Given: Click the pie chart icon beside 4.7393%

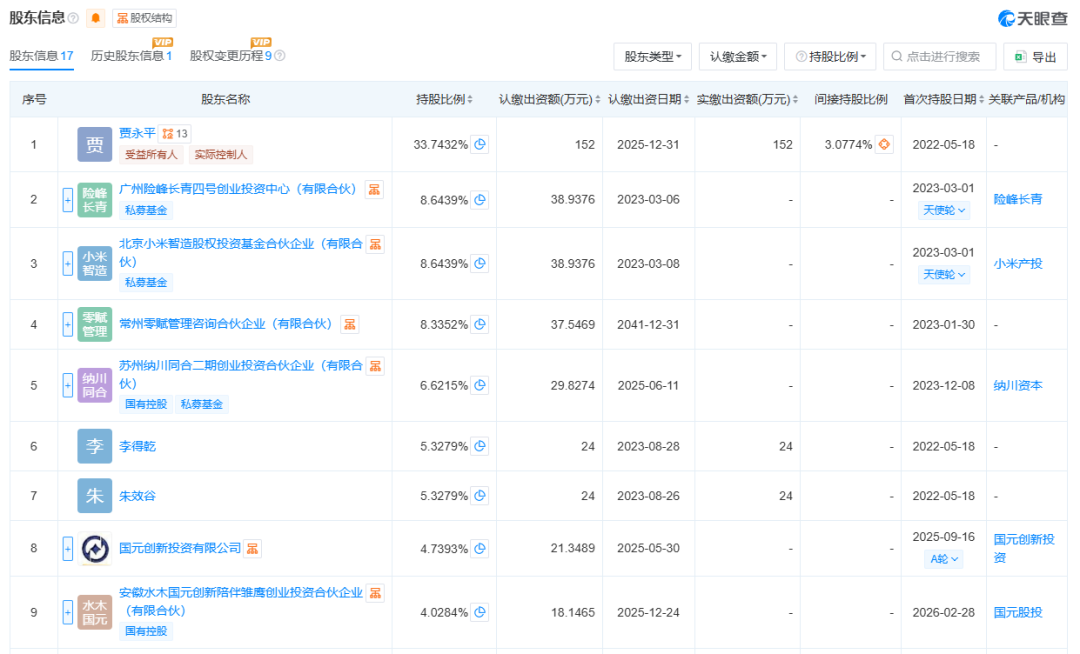Looking at the screenshot, I should (480, 549).
